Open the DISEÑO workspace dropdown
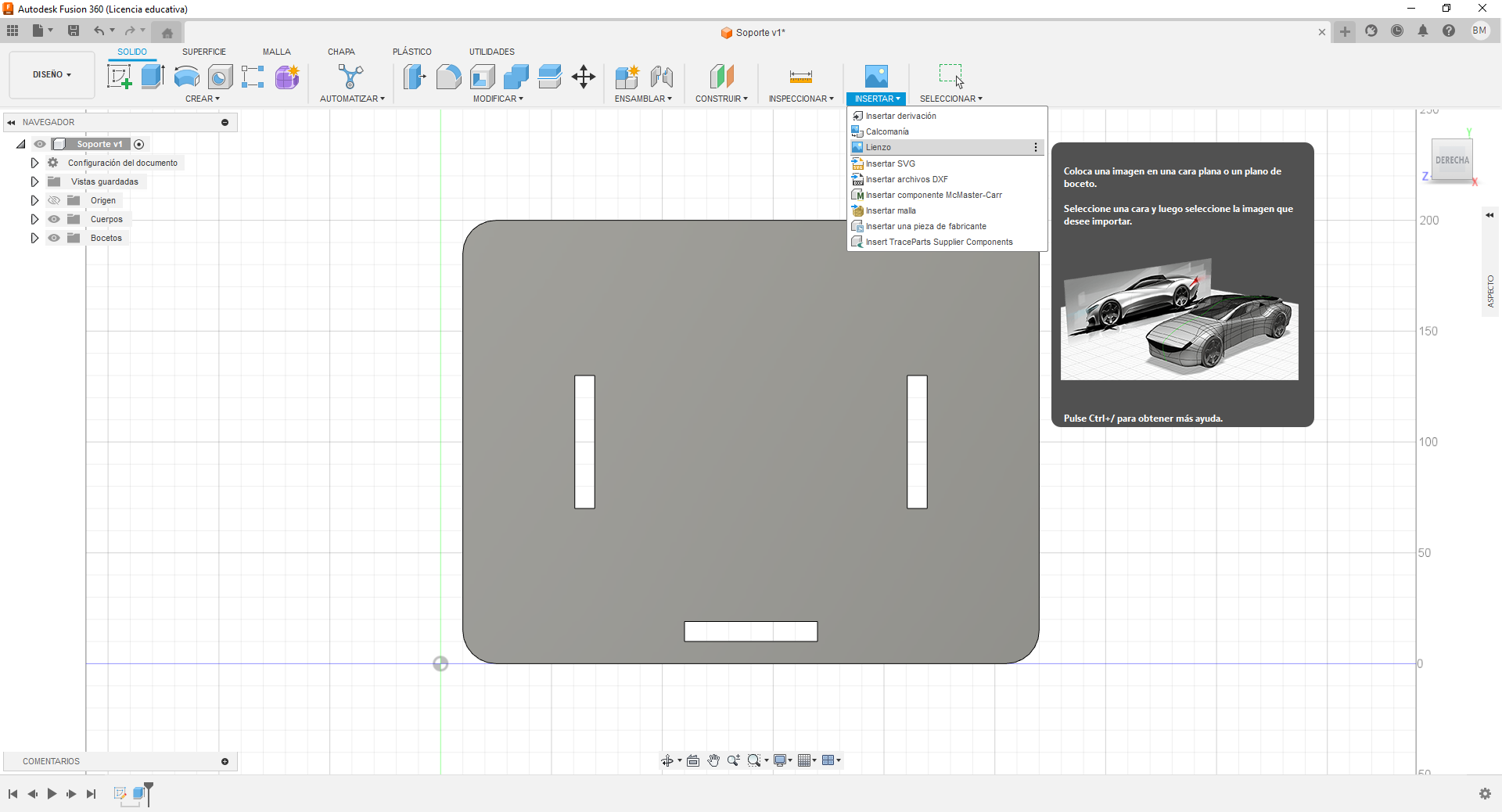1502x812 pixels. tap(52, 75)
